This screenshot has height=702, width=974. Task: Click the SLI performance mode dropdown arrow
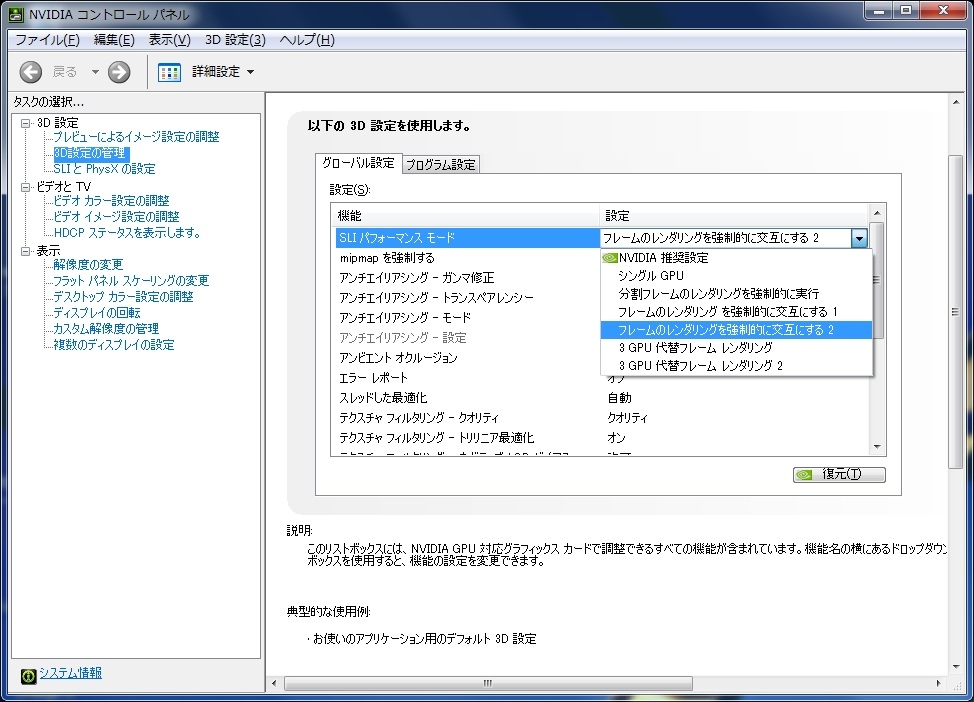(859, 238)
